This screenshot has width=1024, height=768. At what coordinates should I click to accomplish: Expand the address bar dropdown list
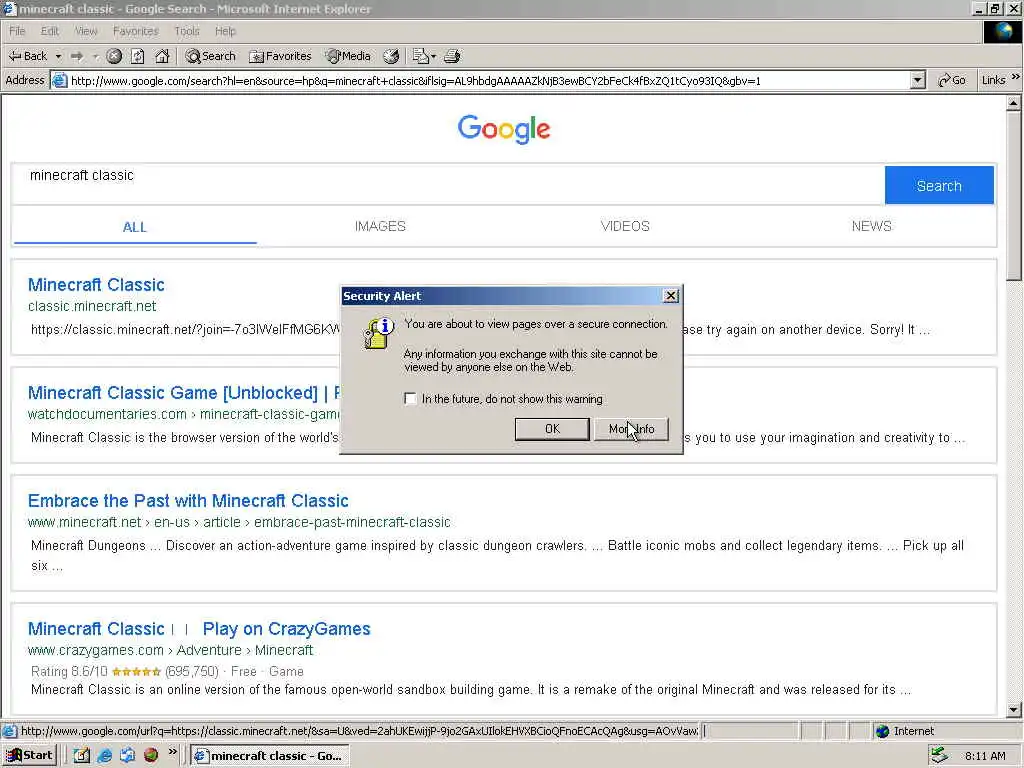[x=918, y=80]
